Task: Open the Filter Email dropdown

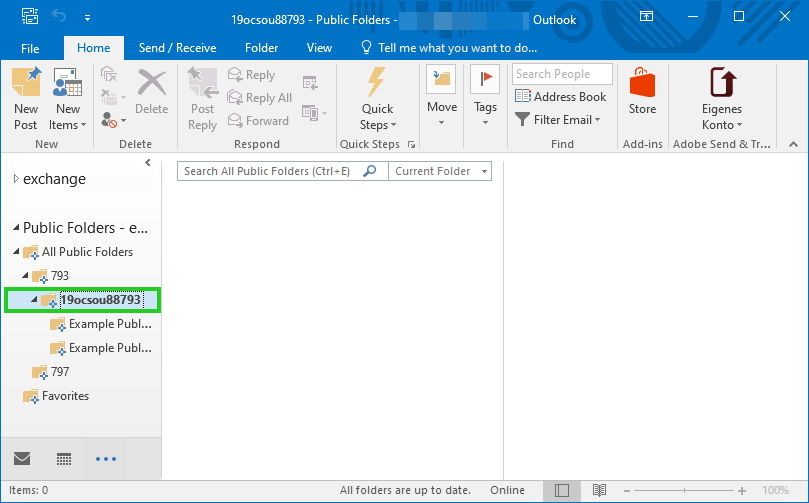Action: [x=559, y=120]
